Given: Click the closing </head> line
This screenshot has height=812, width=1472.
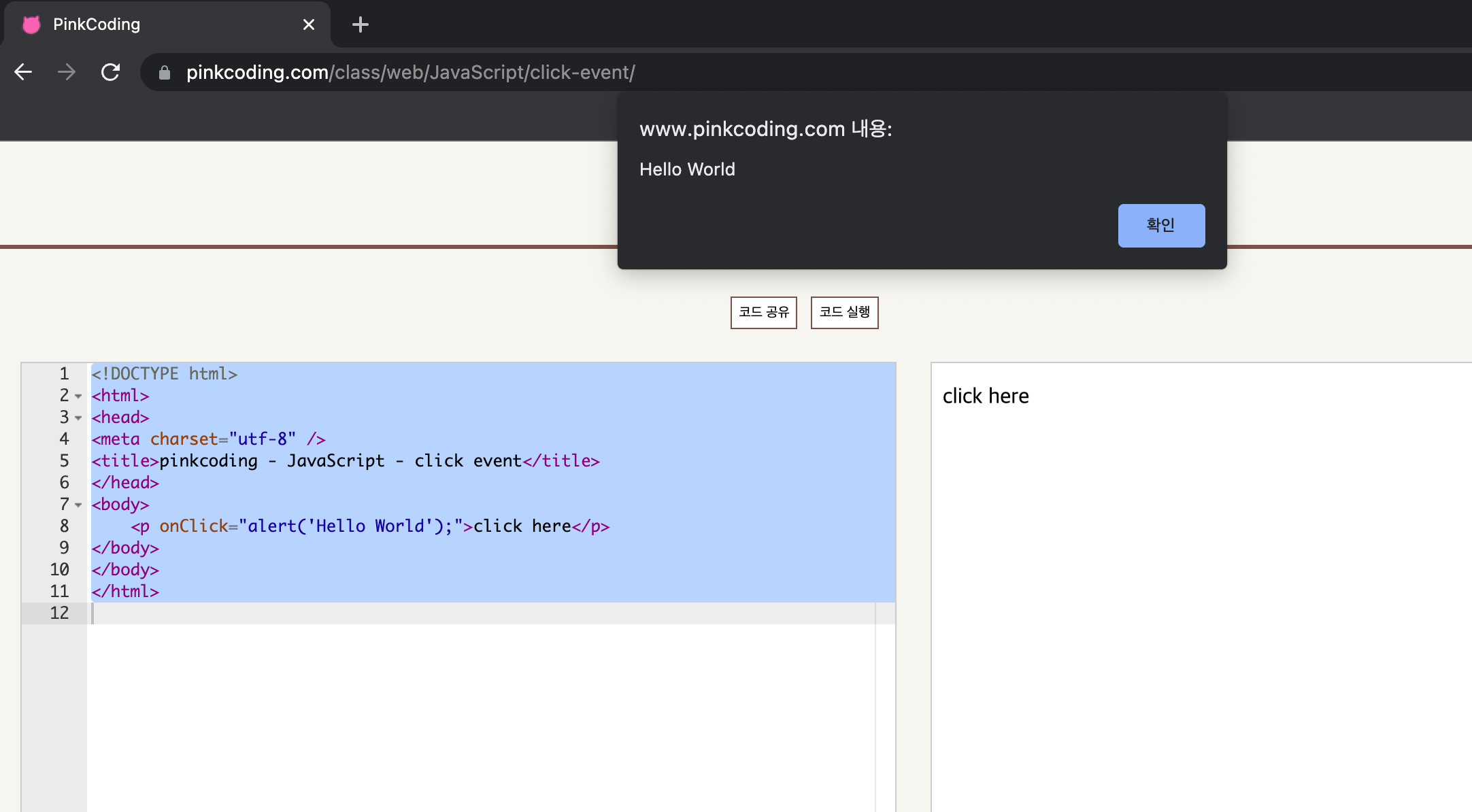Looking at the screenshot, I should click(x=125, y=483).
